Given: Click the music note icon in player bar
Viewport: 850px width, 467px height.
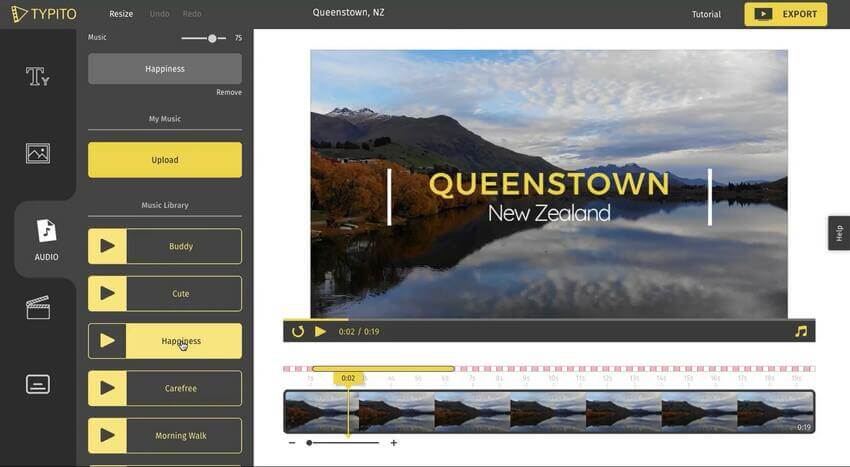Looking at the screenshot, I should pyautogui.click(x=801, y=331).
